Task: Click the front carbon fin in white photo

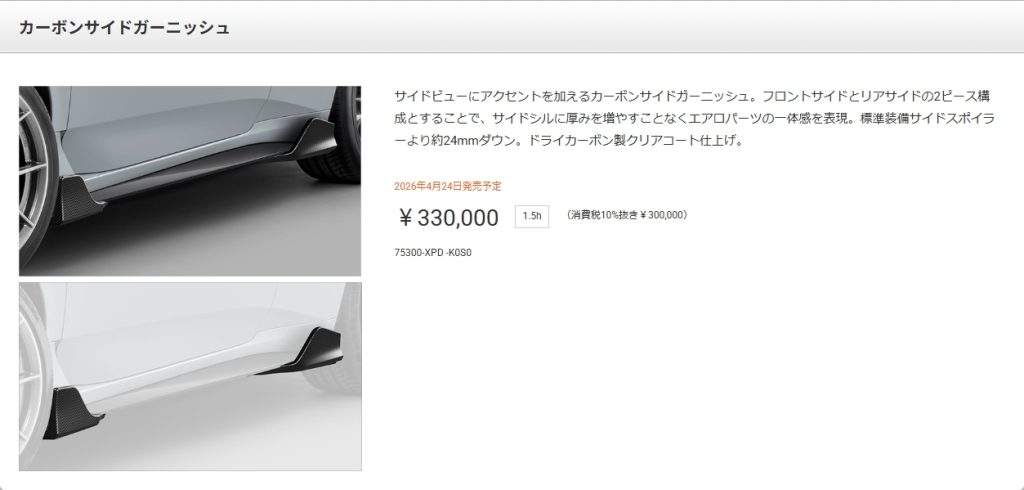Action: [x=72, y=413]
